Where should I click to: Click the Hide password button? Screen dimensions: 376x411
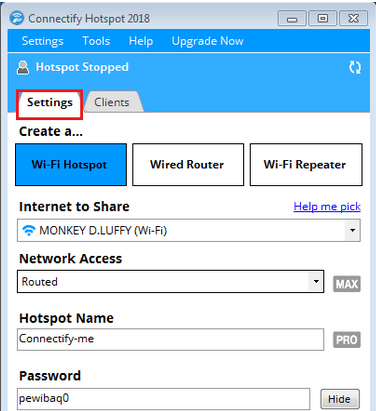[340, 399]
